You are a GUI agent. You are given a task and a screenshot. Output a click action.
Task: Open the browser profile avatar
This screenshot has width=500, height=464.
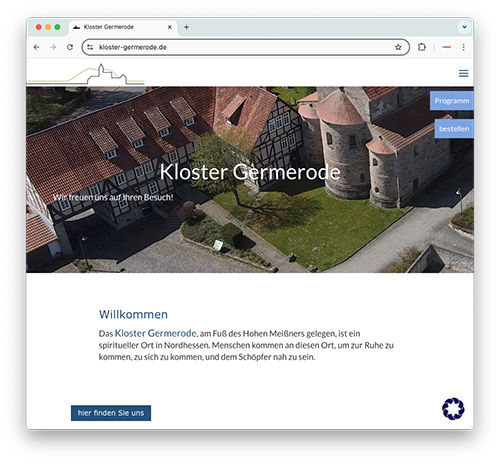pyautogui.click(x=447, y=47)
